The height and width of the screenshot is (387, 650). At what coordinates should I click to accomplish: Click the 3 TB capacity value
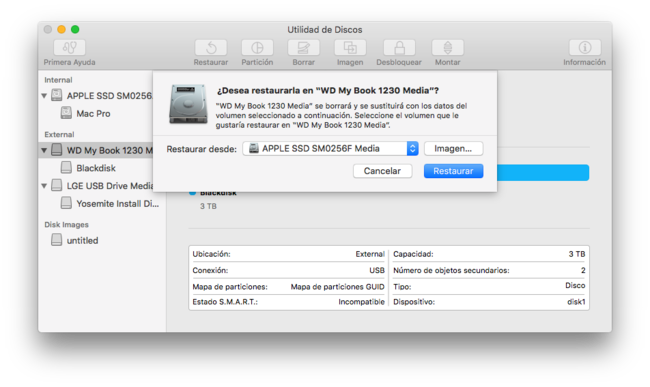(577, 254)
